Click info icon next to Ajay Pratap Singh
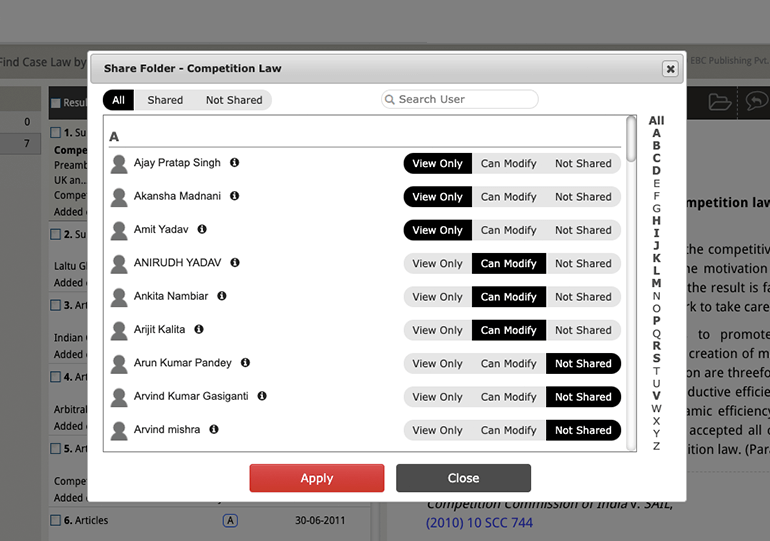770x541 pixels. [234, 162]
